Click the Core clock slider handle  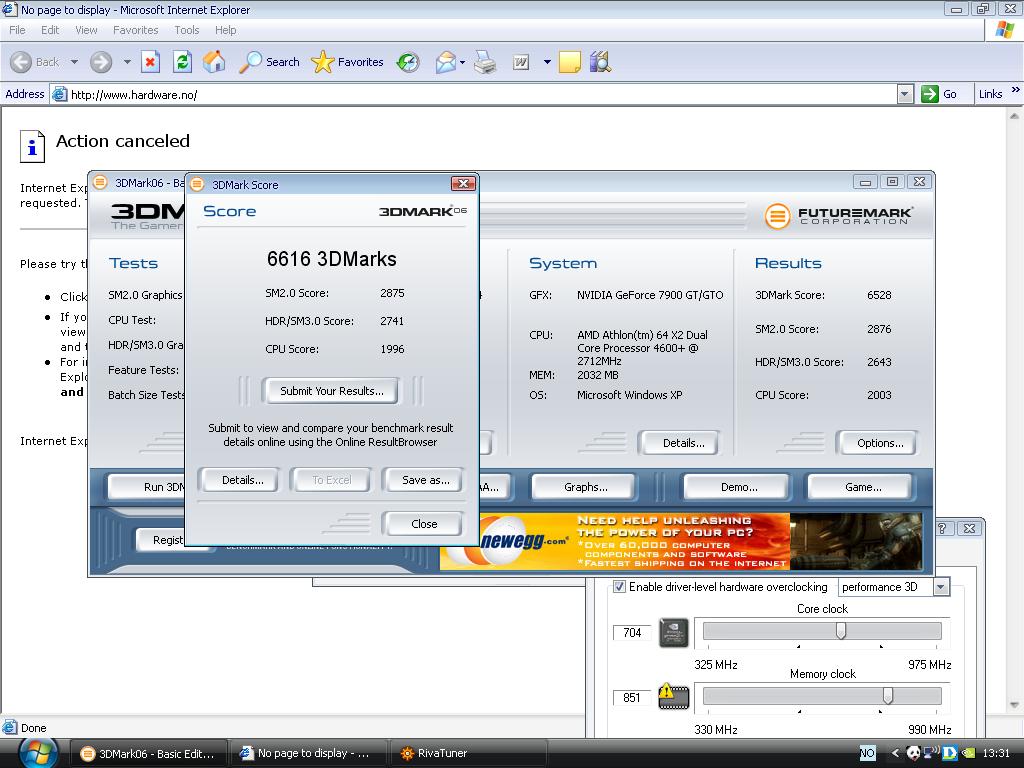(841, 630)
